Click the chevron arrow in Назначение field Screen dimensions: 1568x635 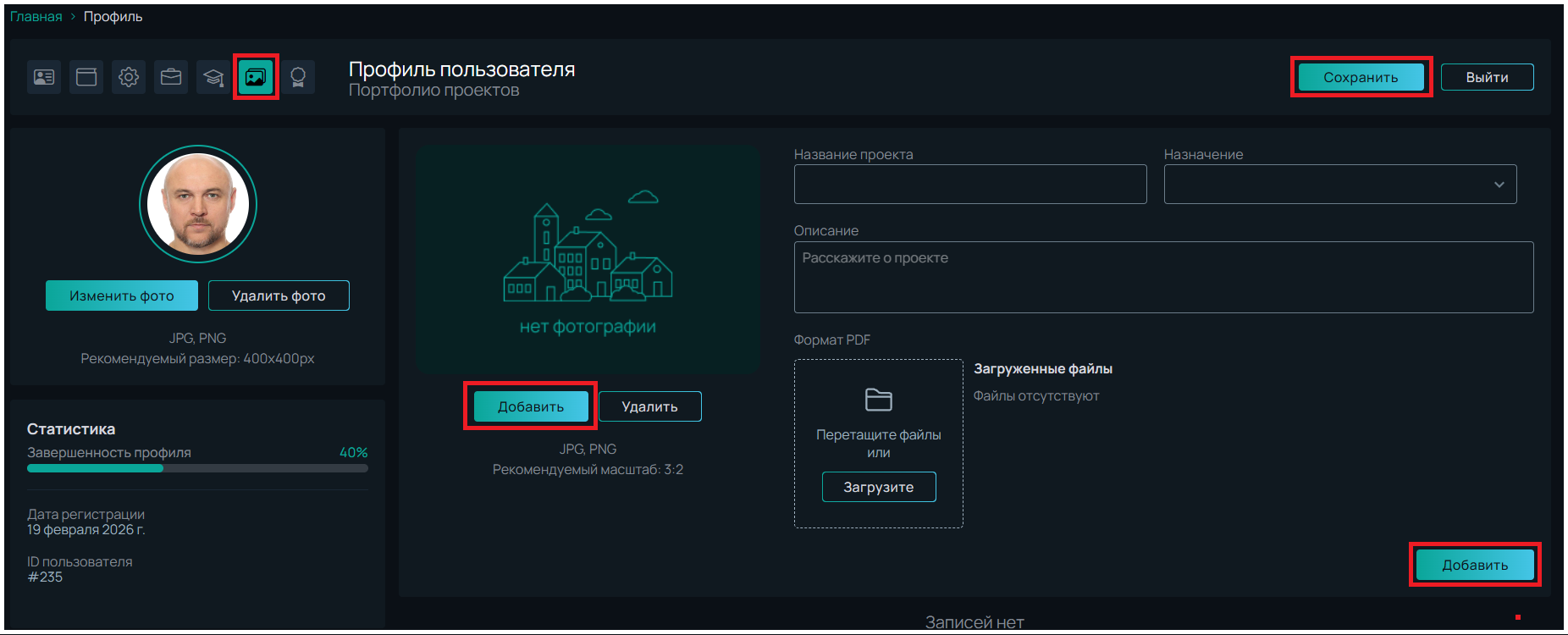(x=1499, y=185)
